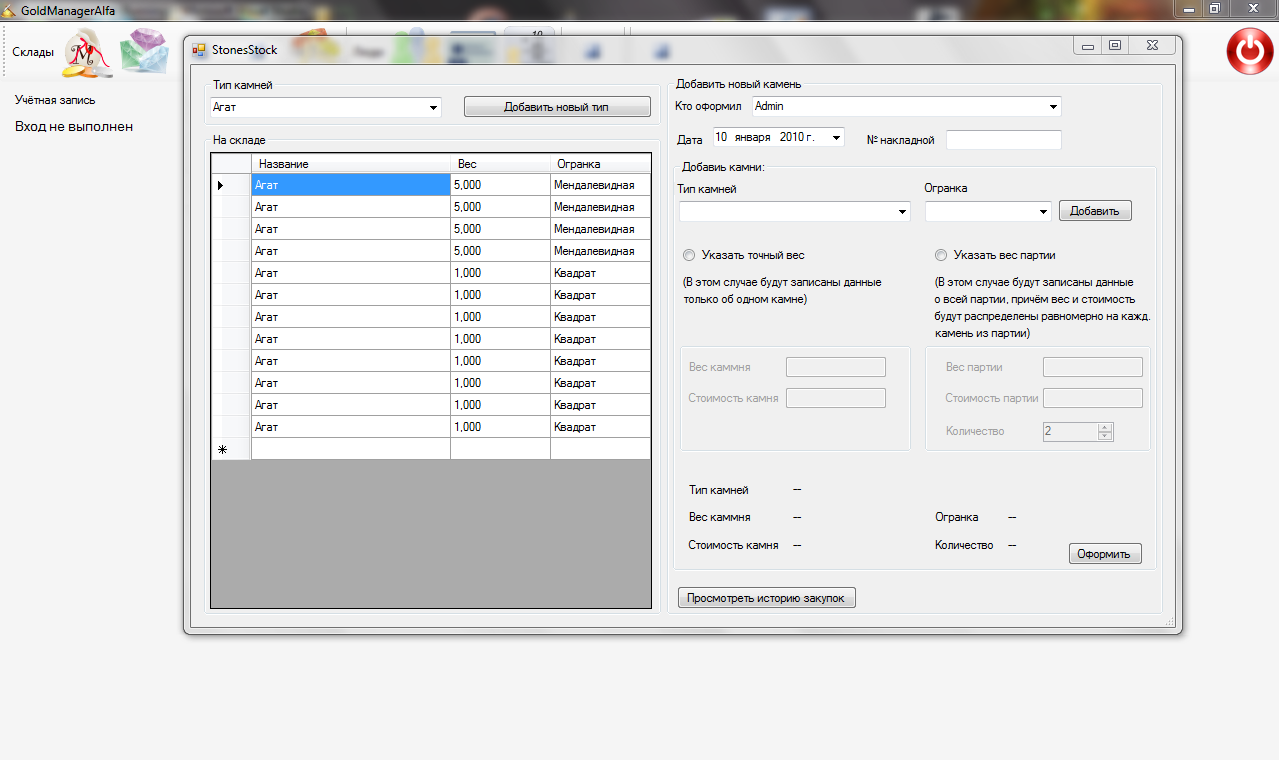Click the 'Добавить новый тип' button
The image size is (1279, 760).
click(x=556, y=107)
